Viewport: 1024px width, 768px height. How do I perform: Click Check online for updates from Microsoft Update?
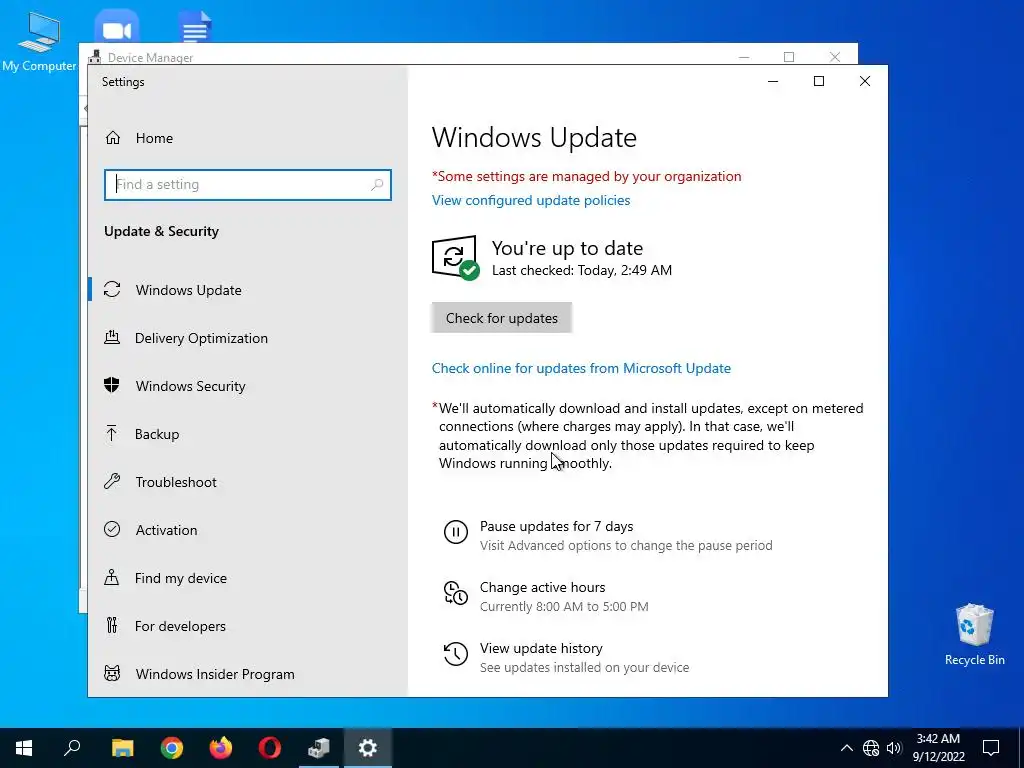[x=581, y=368]
